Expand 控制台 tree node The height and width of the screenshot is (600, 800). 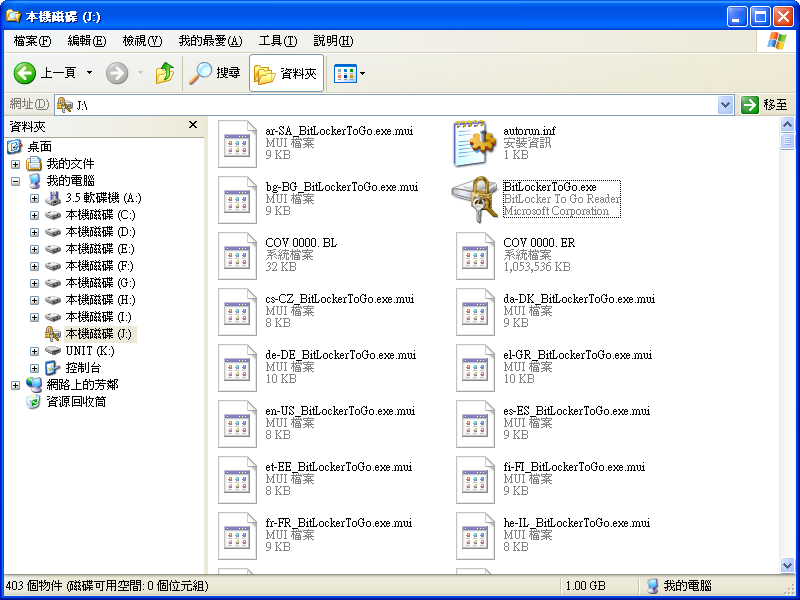tap(34, 368)
